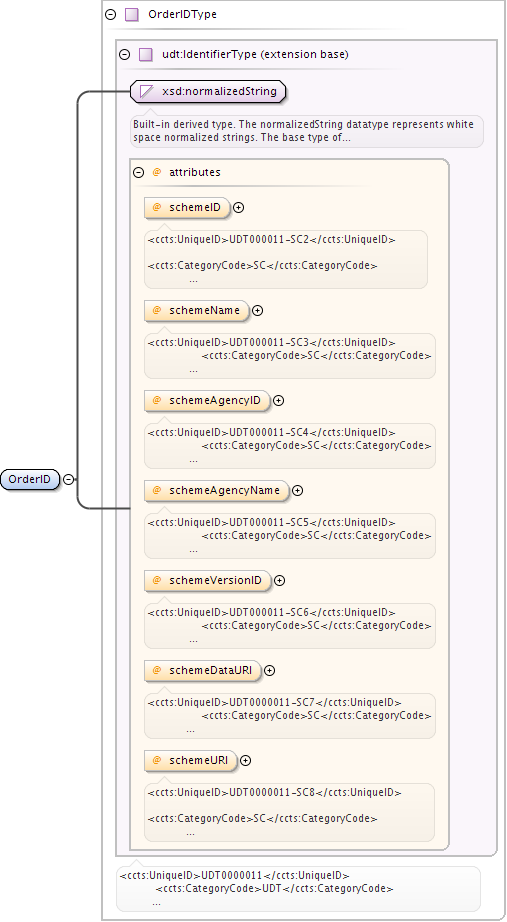The width and height of the screenshot is (507, 922).
Task: Click the @ icon beside attributes heading
Action: (157, 172)
